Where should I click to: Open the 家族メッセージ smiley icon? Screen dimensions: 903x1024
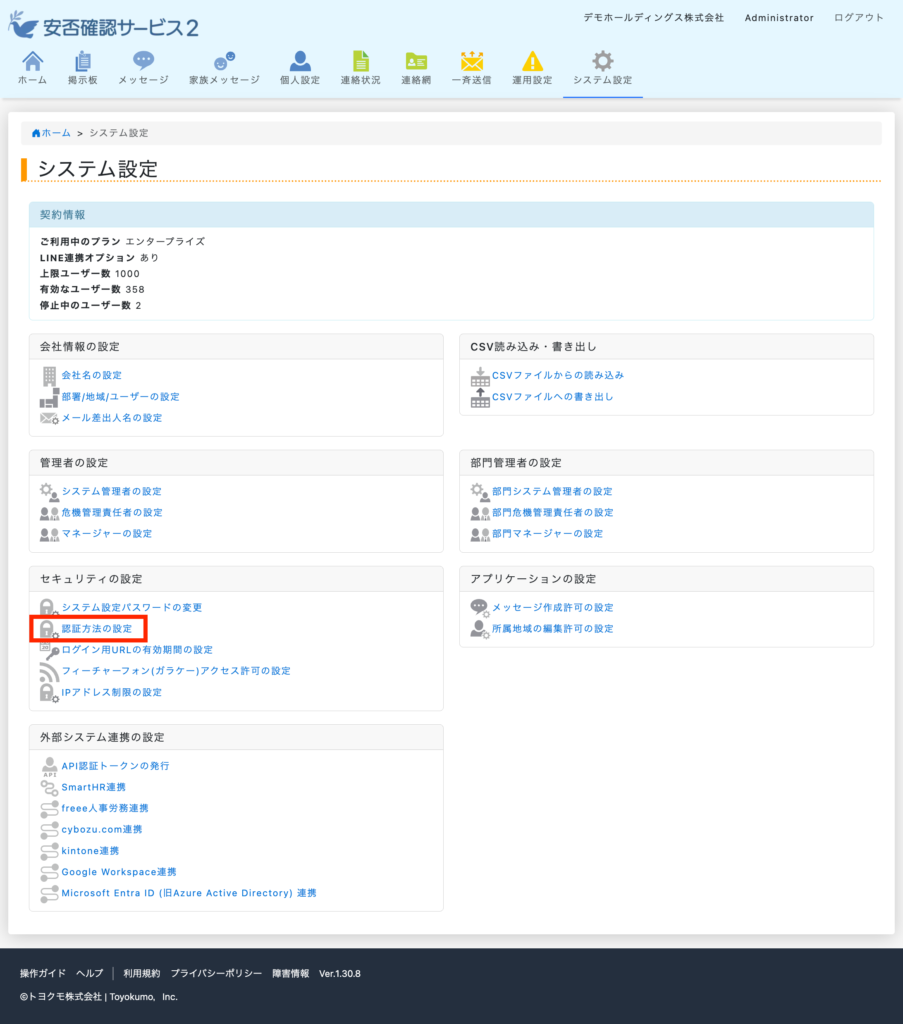click(224, 61)
